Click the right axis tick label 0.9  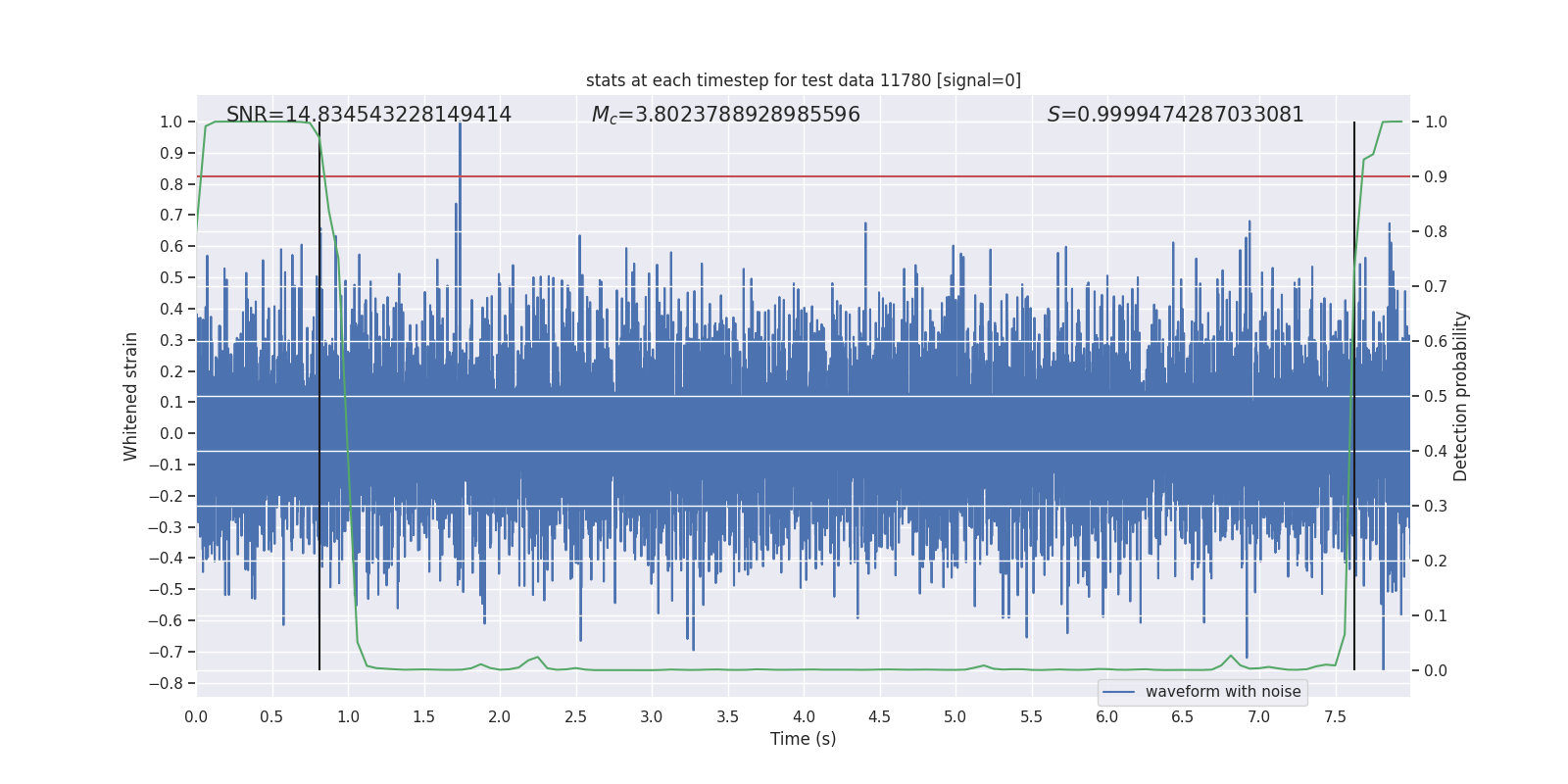click(1436, 176)
